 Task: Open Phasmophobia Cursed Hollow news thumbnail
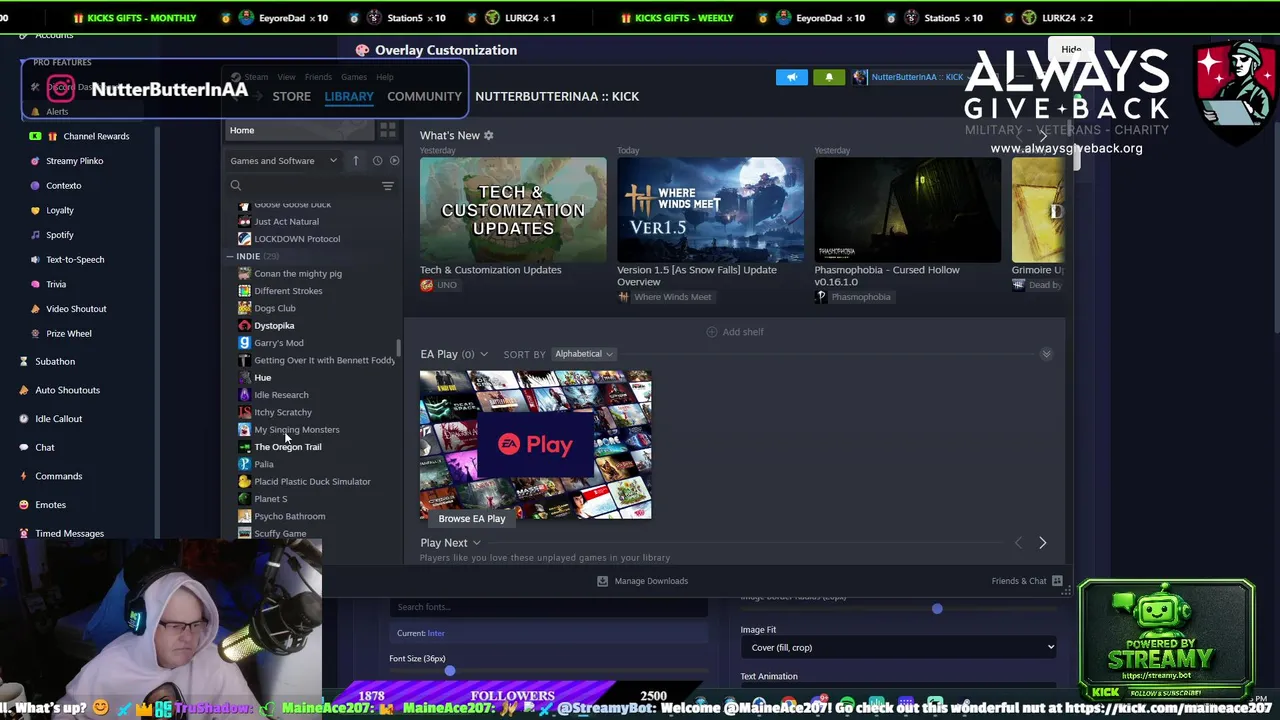point(907,210)
